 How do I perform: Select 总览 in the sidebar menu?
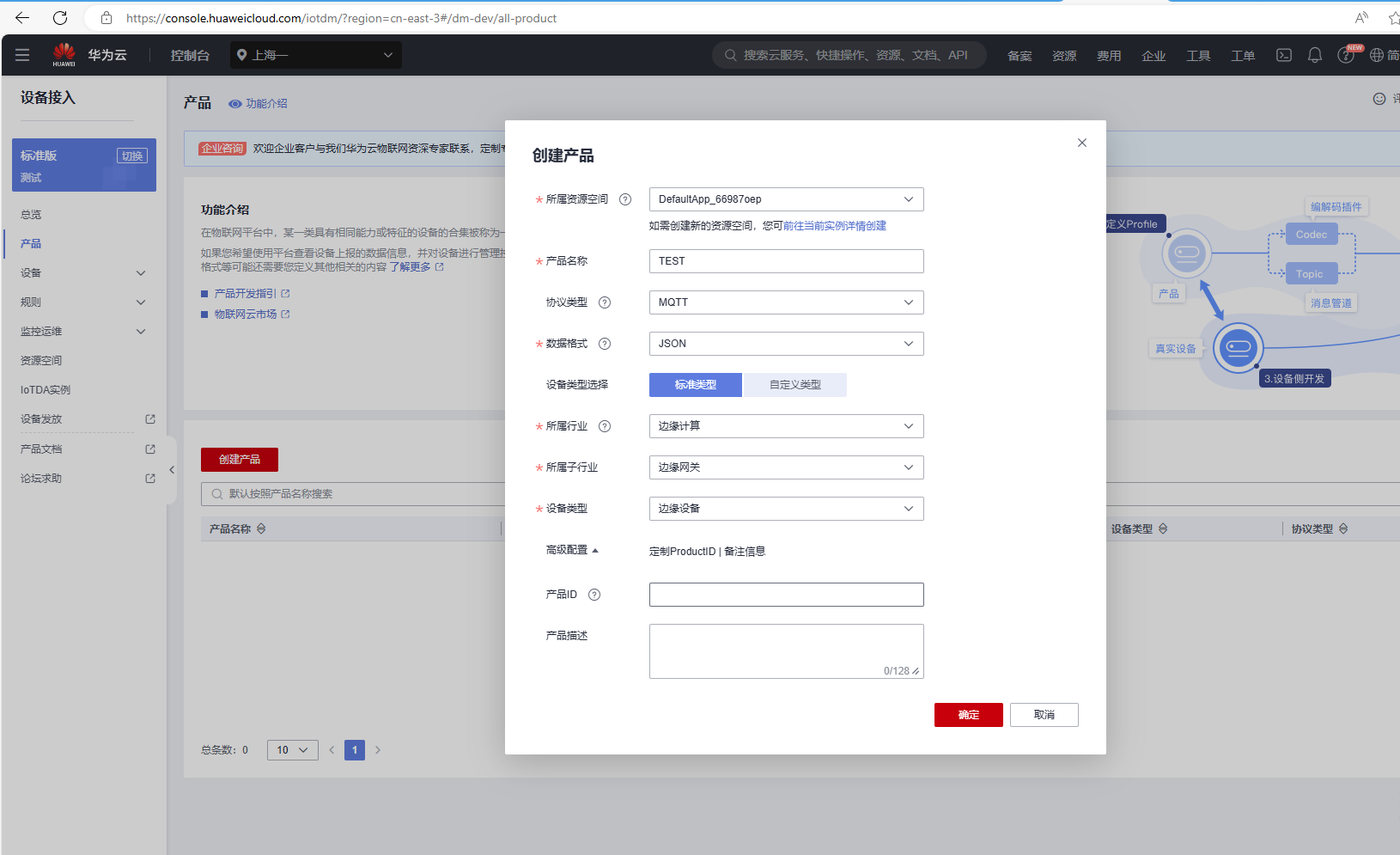coord(31,215)
